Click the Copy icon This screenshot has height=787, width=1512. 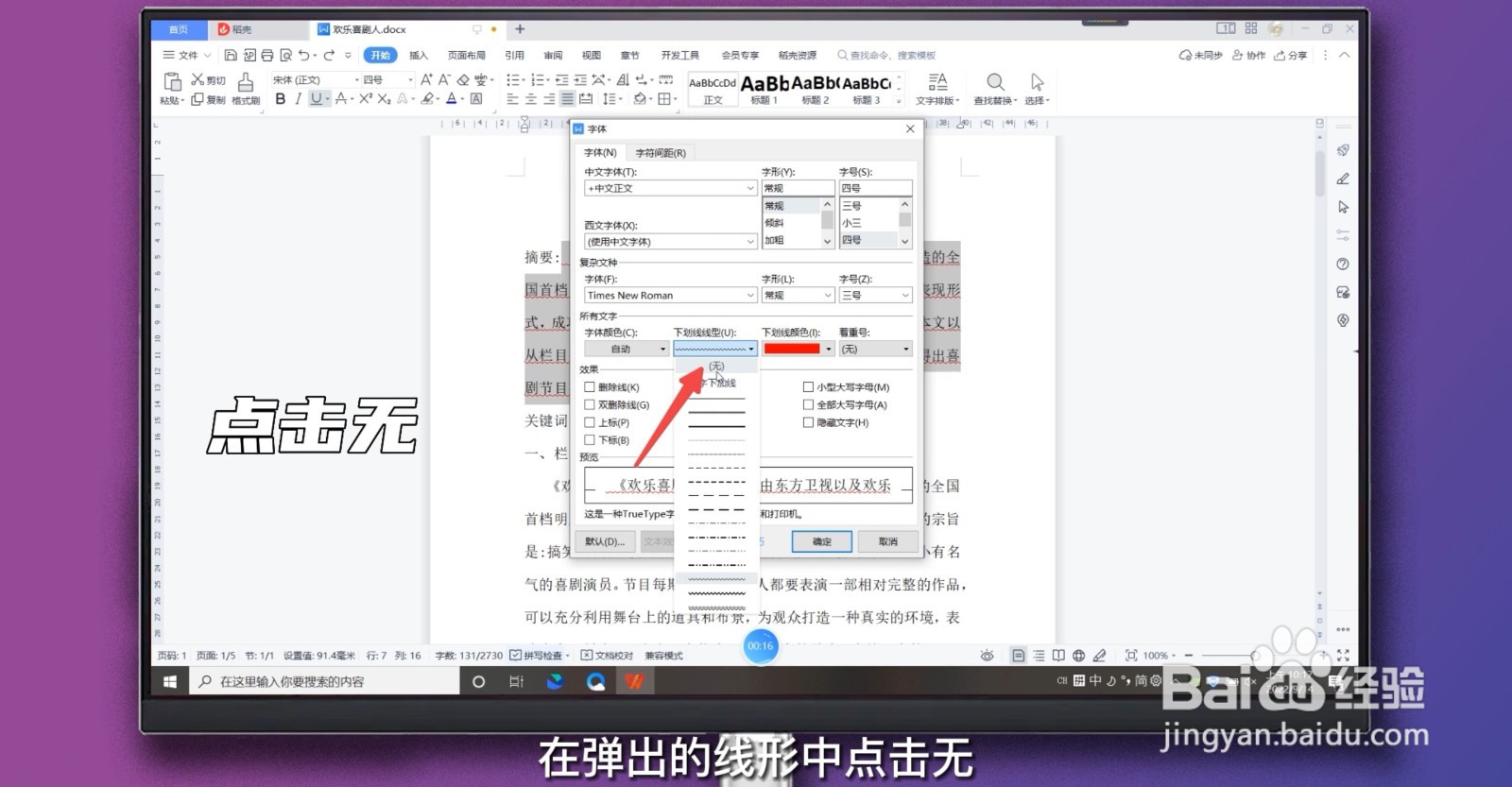(198, 99)
